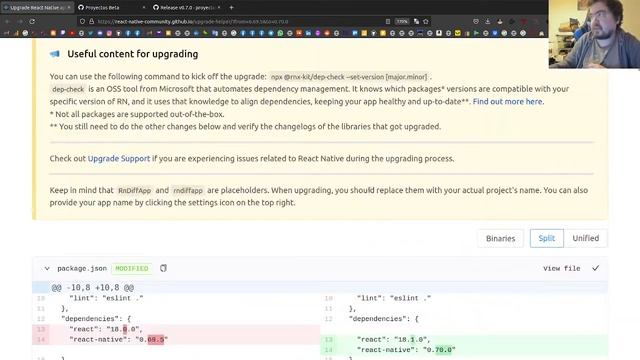640x360 pixels.
Task: Open View file for package.json
Action: pyautogui.click(x=561, y=269)
